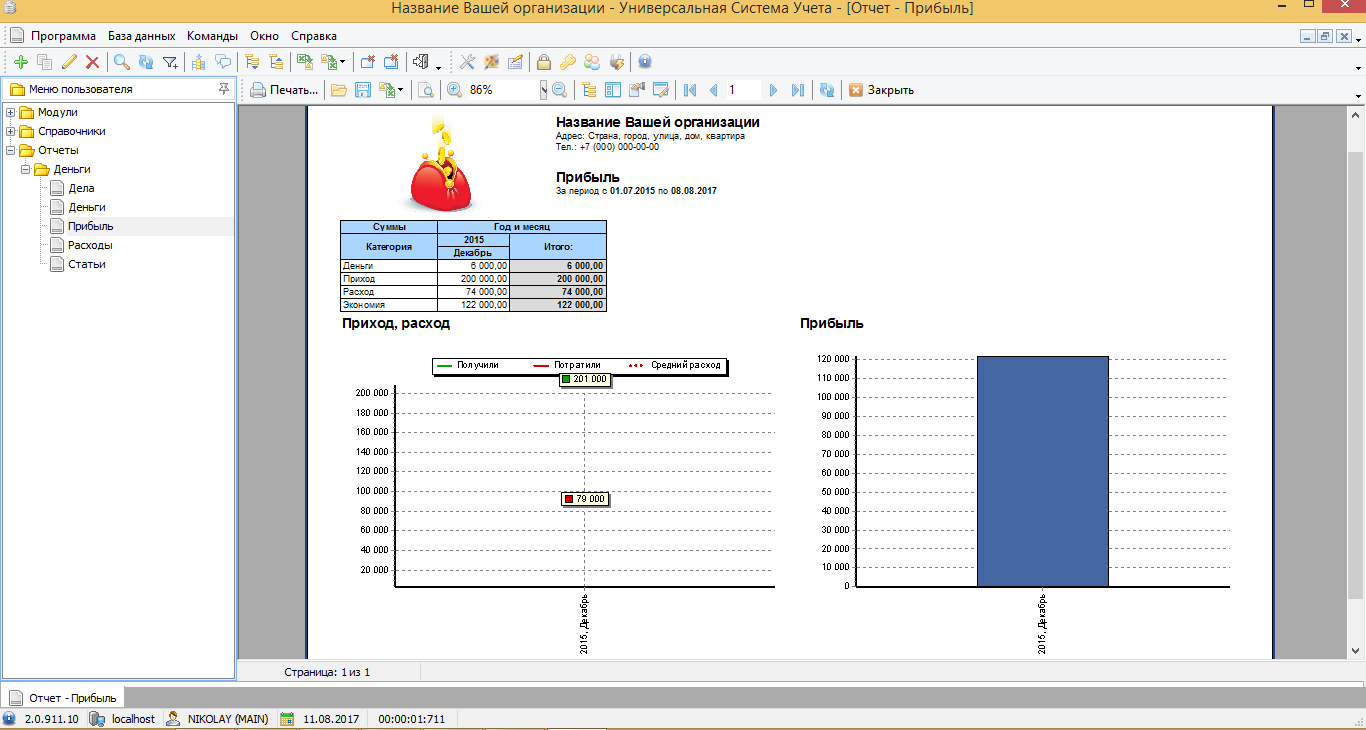This screenshot has height=730, width=1366.
Task: Click the Закрыть button
Action: pyautogui.click(x=881, y=90)
